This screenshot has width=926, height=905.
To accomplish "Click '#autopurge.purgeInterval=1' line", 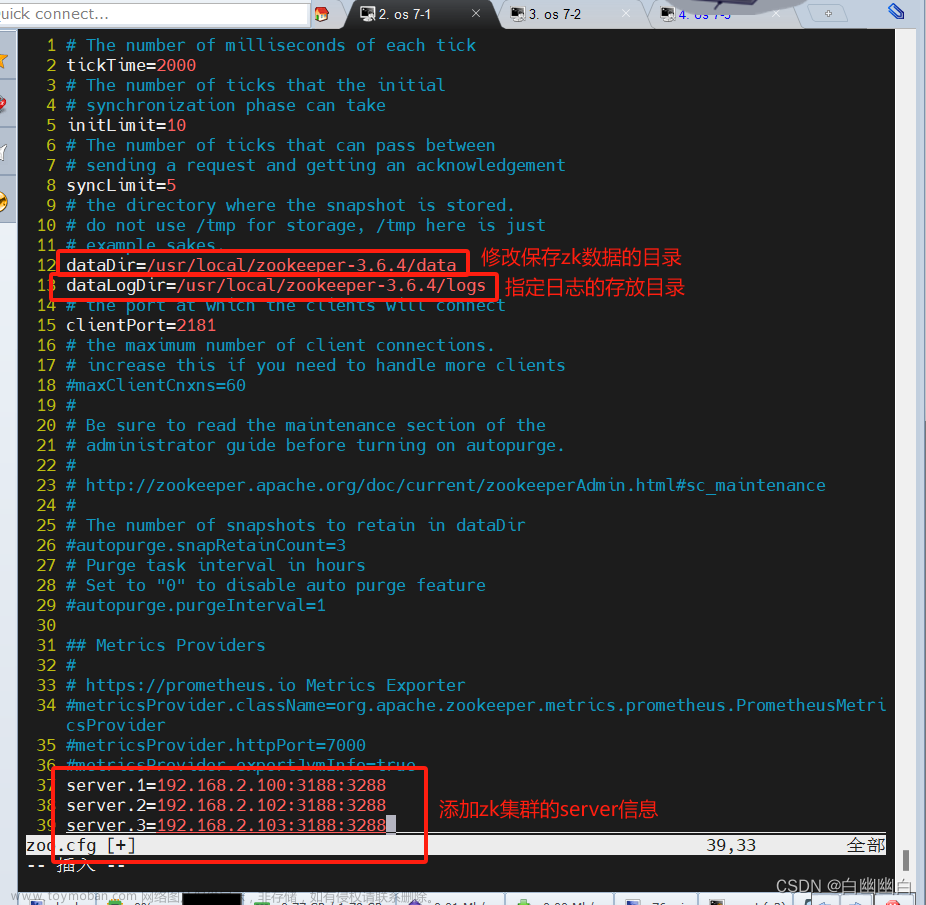I will click(x=196, y=605).
